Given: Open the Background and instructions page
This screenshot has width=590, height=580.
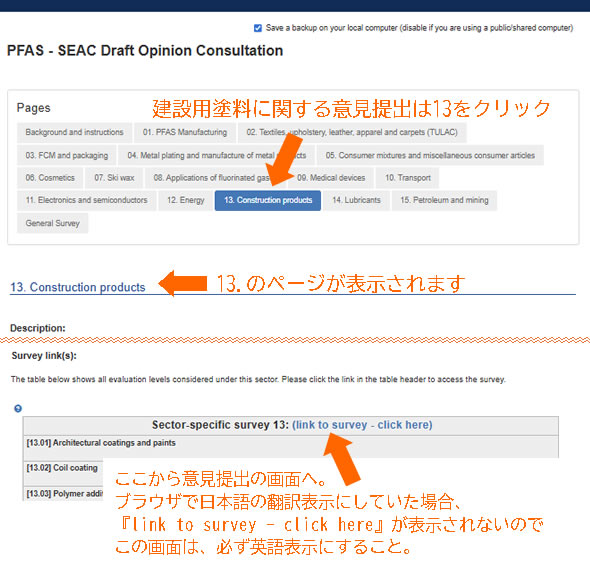Looking at the screenshot, I should pos(74,132).
